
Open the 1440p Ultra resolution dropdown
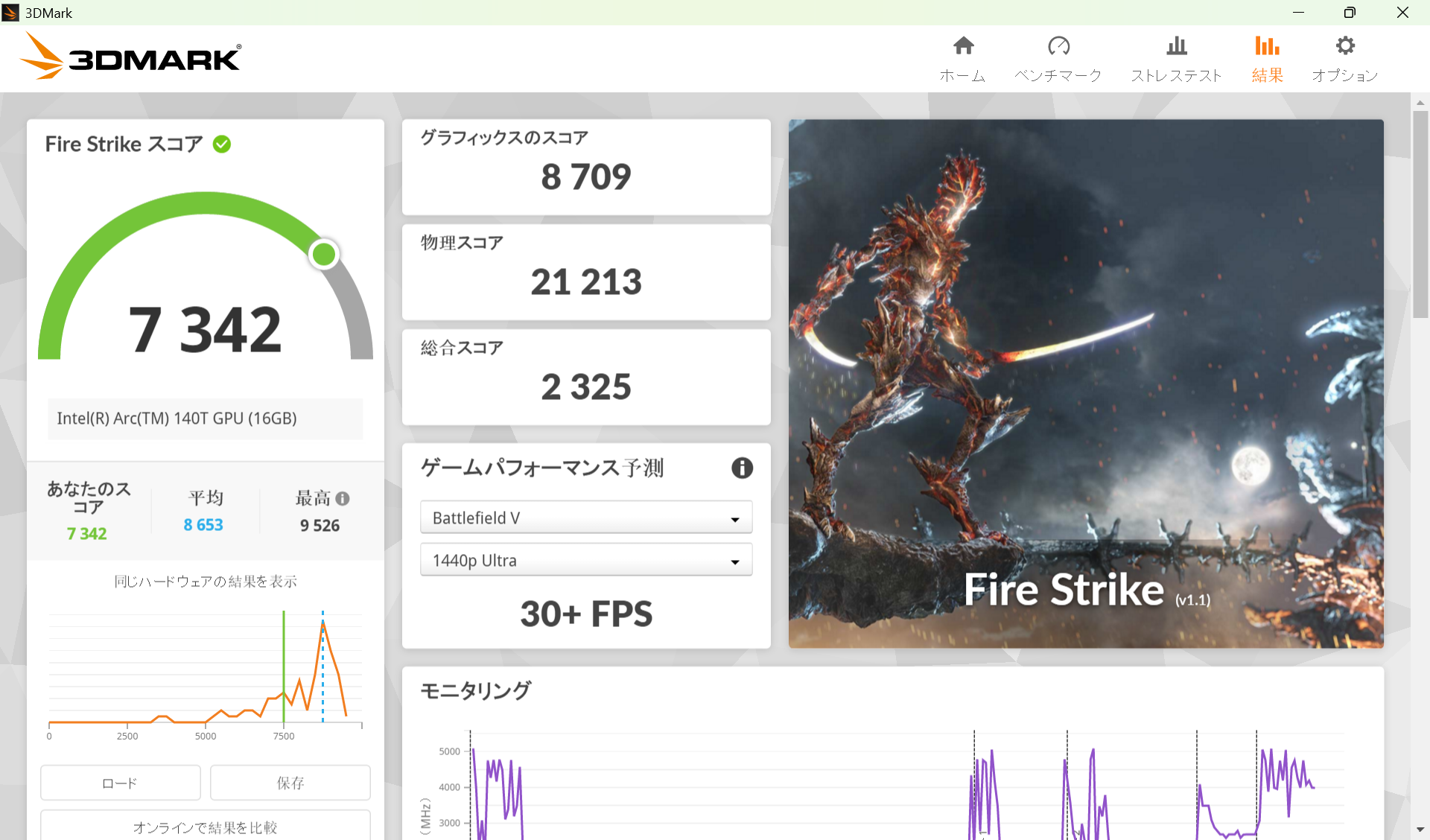(x=585, y=560)
